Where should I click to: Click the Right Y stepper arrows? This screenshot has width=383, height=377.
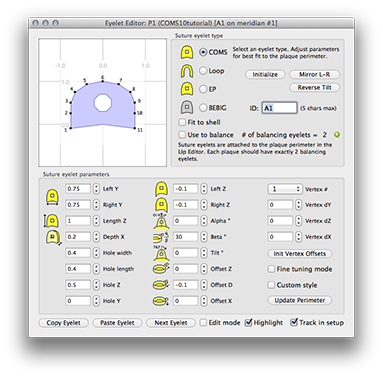coord(96,205)
